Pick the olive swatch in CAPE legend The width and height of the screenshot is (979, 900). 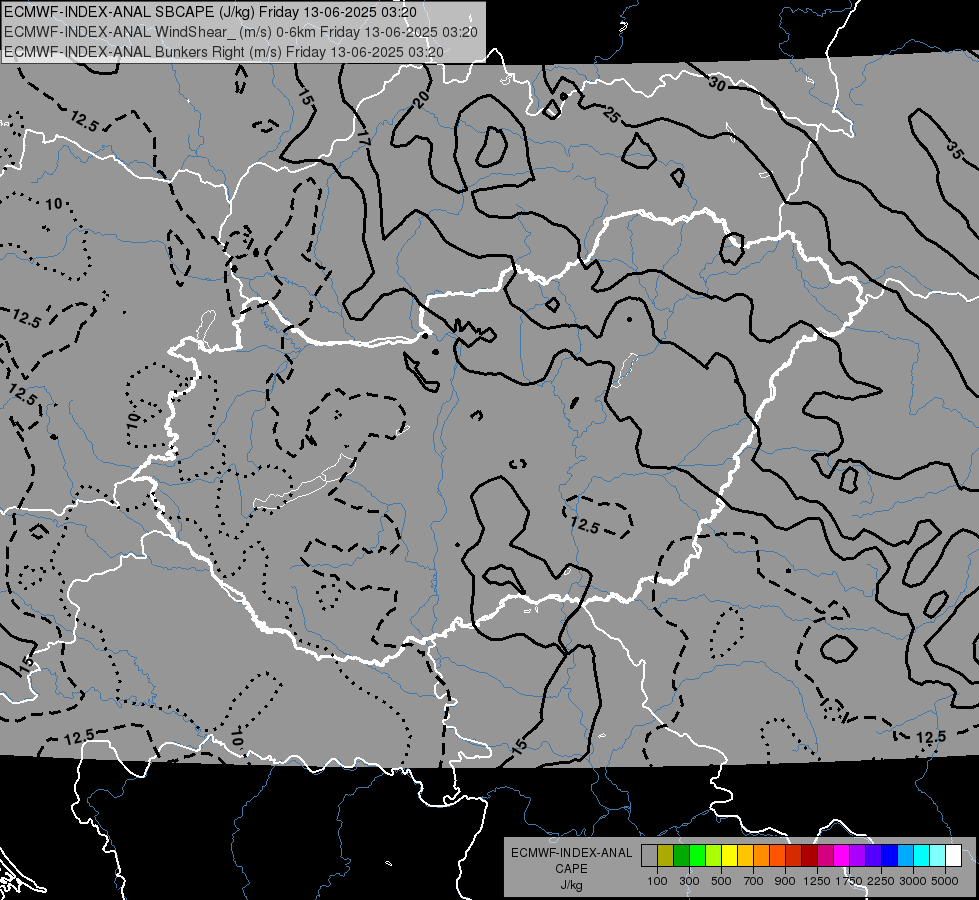pos(666,855)
